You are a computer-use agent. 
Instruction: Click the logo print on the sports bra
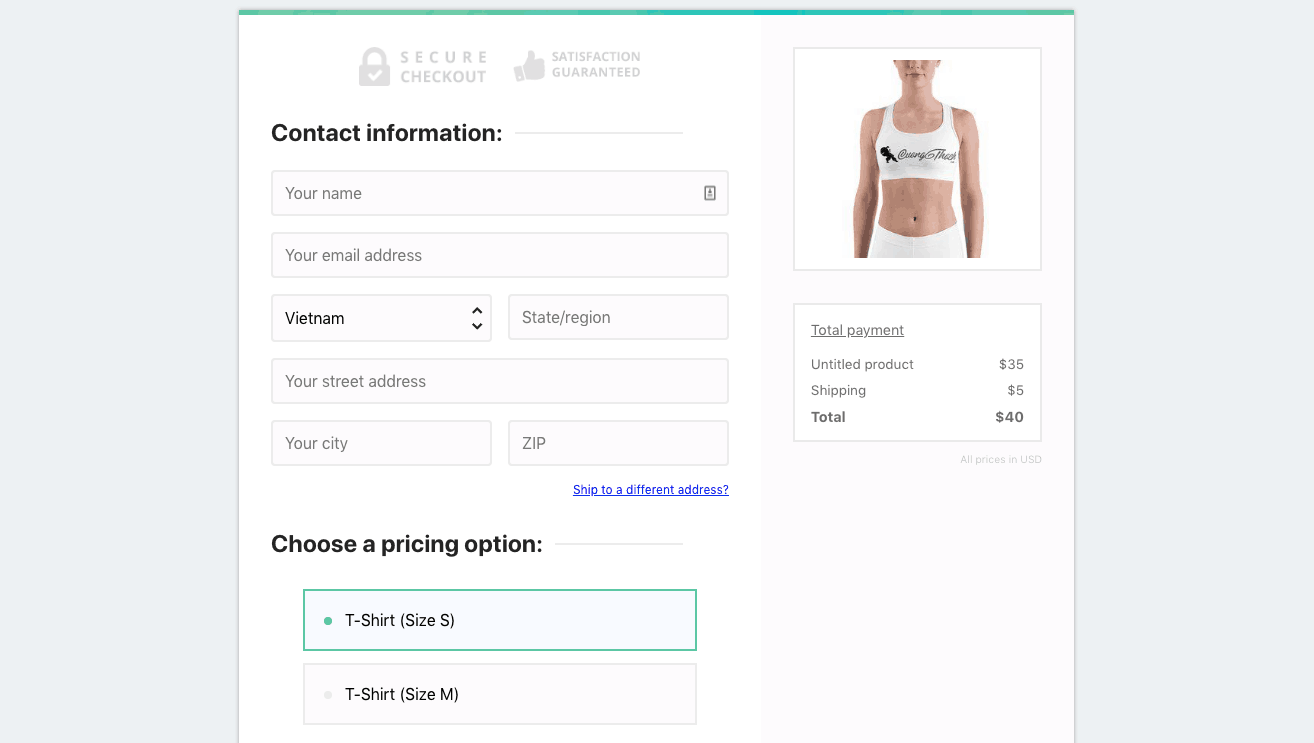[x=918, y=155]
